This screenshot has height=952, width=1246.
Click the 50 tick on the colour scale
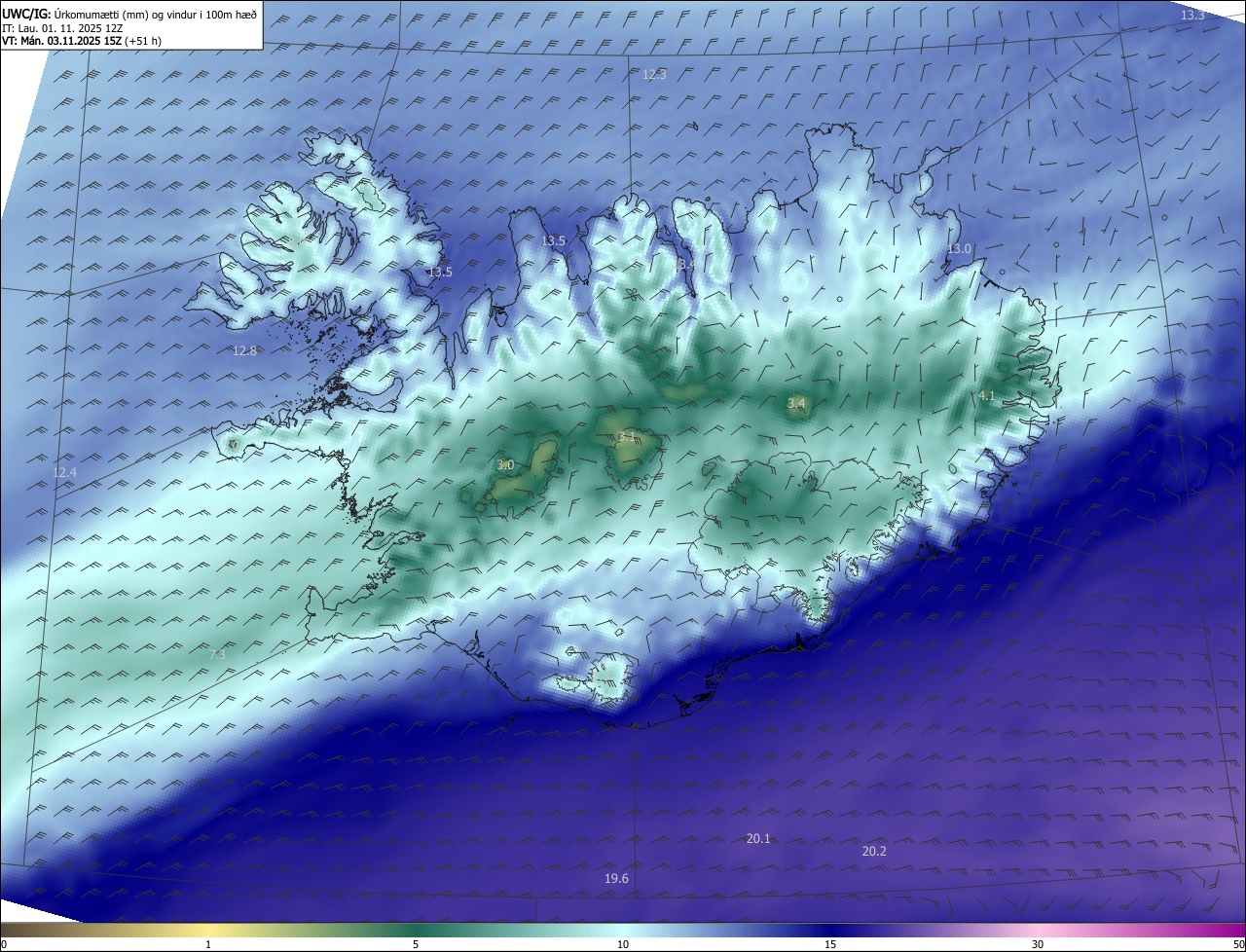[x=1238, y=944]
